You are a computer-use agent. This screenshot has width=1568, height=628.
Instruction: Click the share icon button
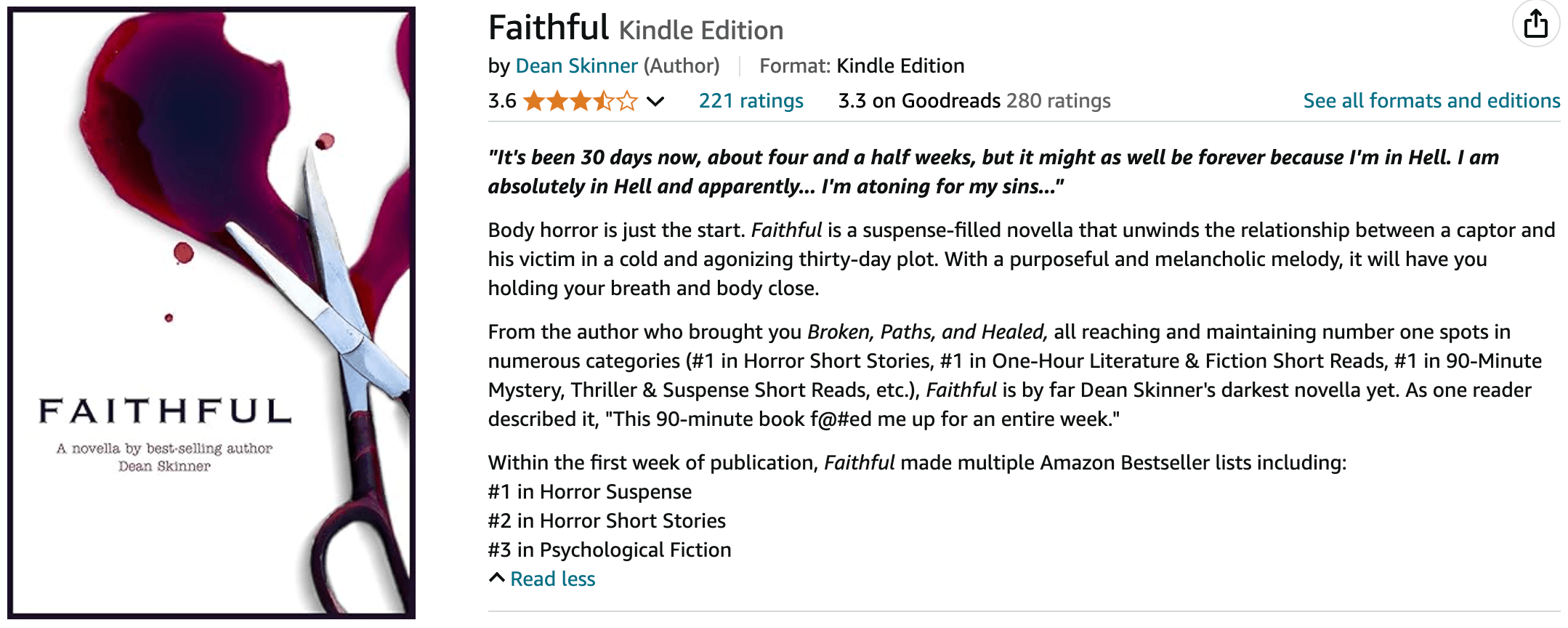pos(1535,24)
